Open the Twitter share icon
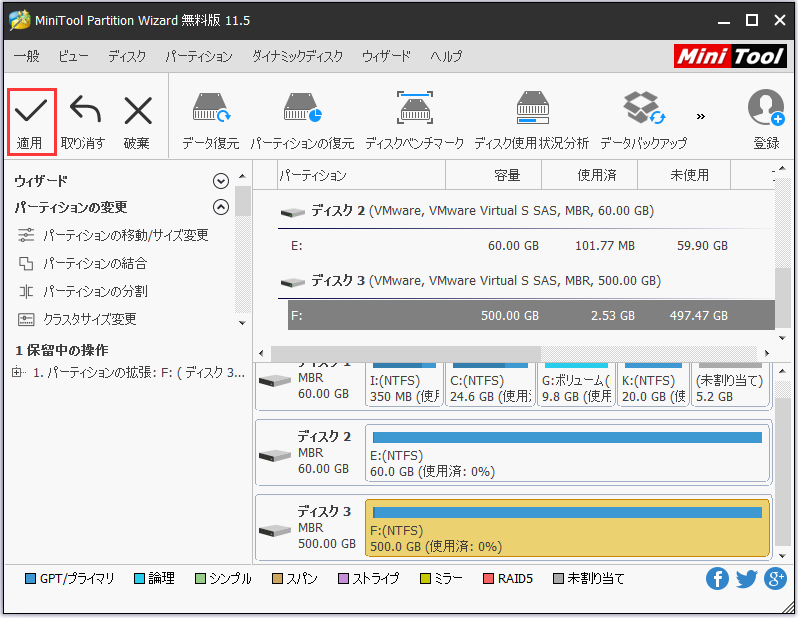 (x=747, y=579)
